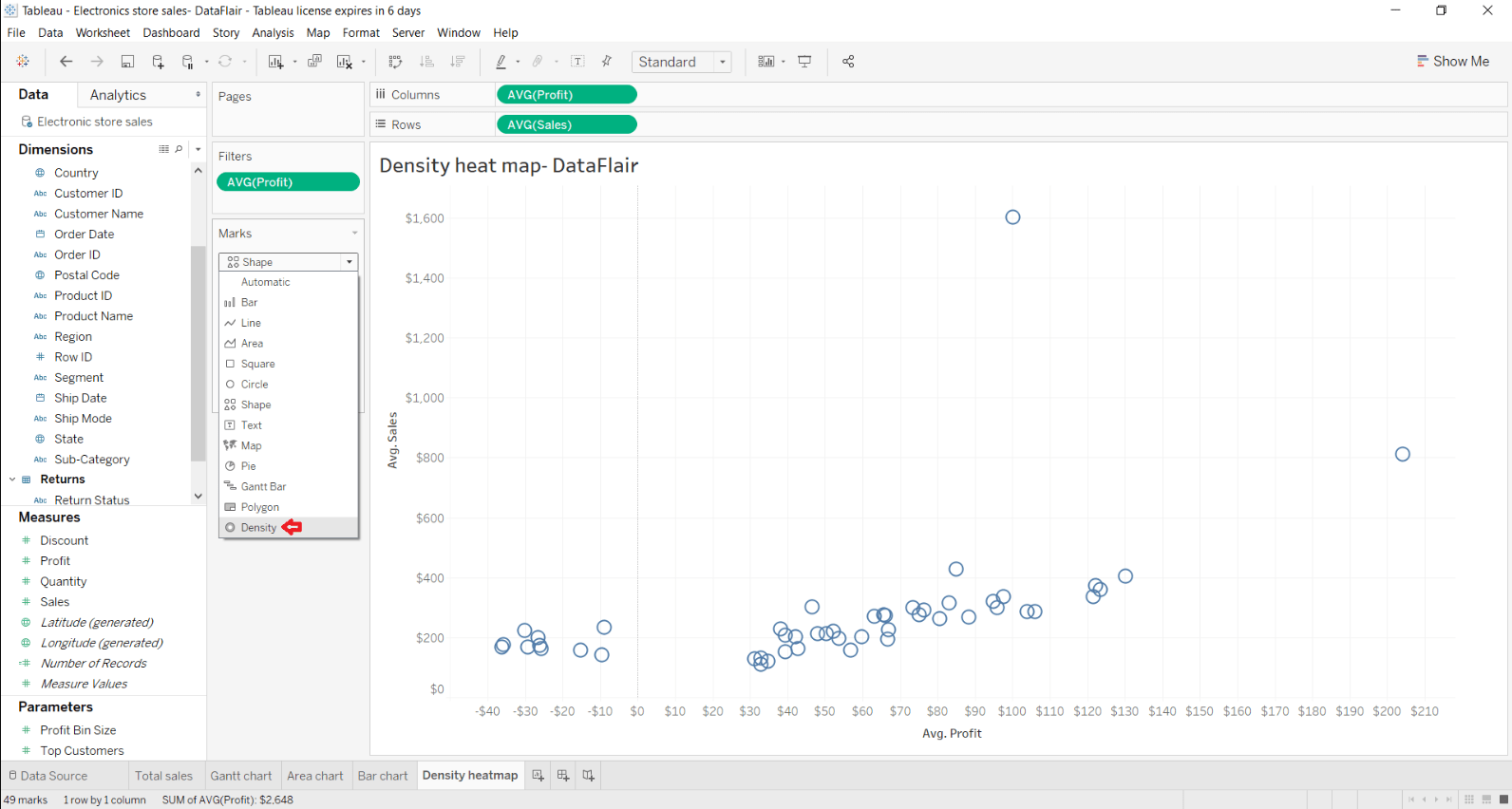1512x809 pixels.
Task: Click the Presentation Mode icon
Action: pos(804,62)
